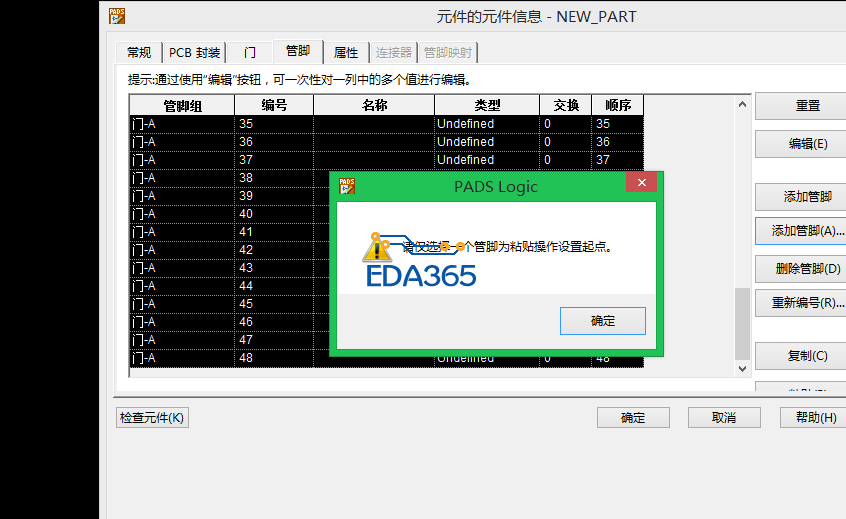846x519 pixels.
Task: Click the Undefined type cell in row 36
Action: (487, 142)
